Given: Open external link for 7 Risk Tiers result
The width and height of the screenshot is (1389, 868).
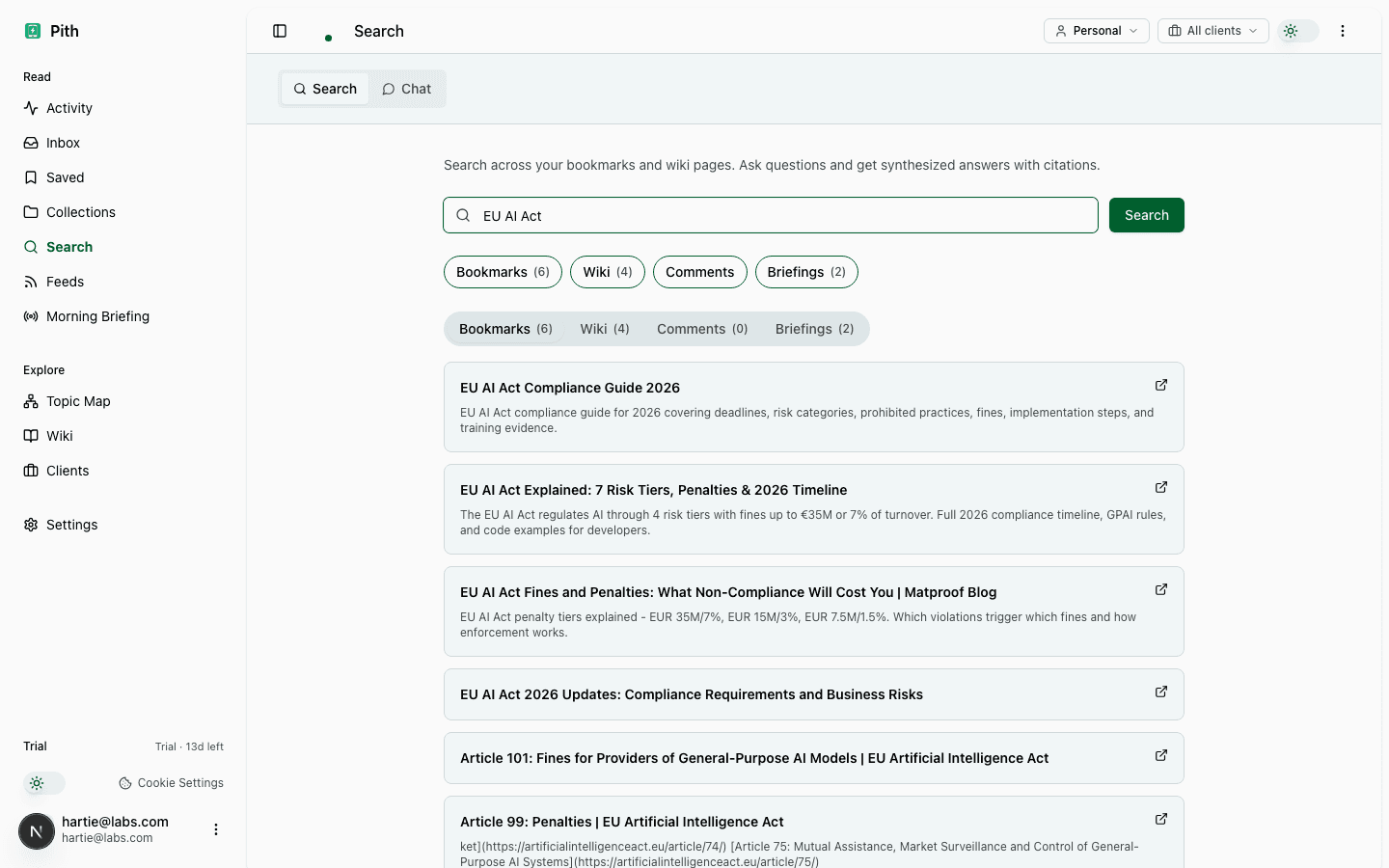Looking at the screenshot, I should (x=1161, y=487).
